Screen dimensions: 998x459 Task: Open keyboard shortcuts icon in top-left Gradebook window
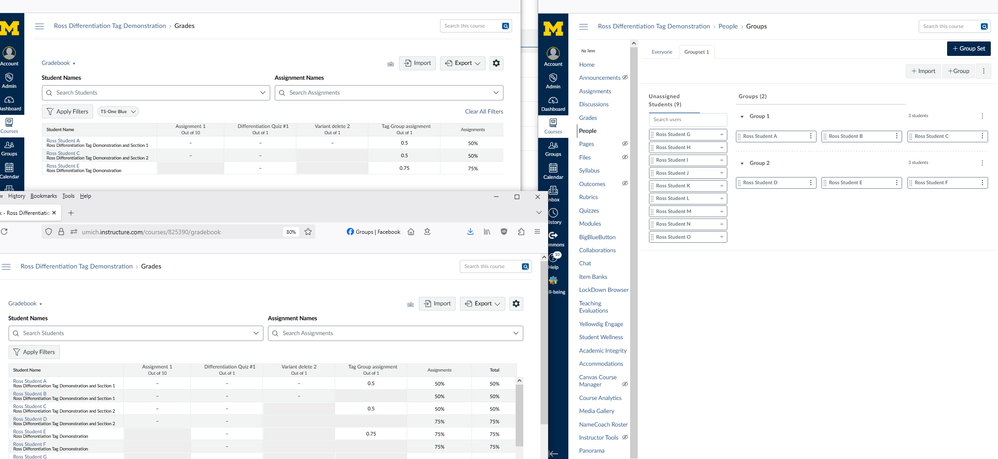390,64
